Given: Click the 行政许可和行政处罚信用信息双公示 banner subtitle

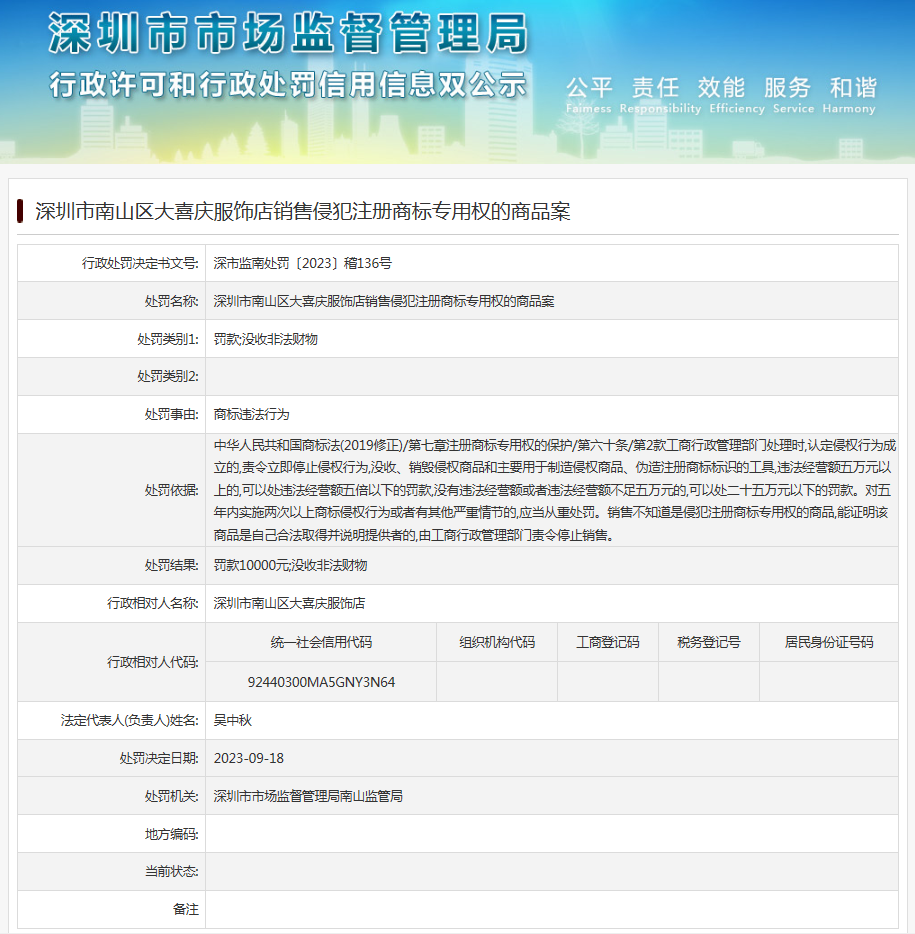Looking at the screenshot, I should pos(288,84).
